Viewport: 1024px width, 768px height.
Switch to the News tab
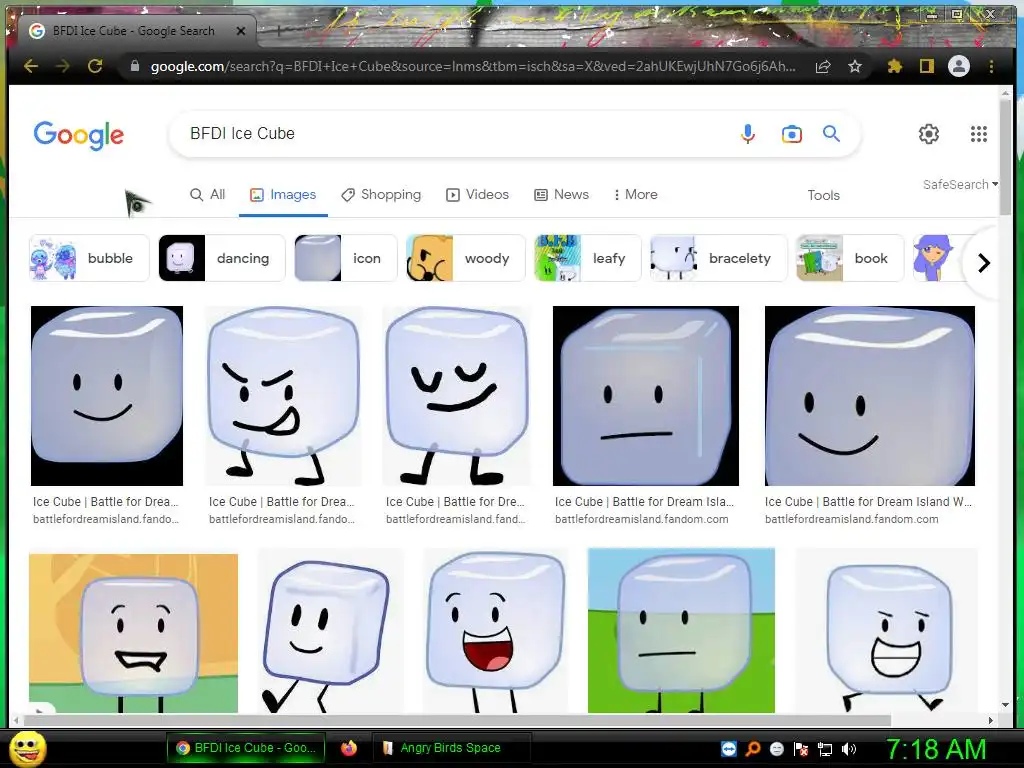click(x=562, y=195)
